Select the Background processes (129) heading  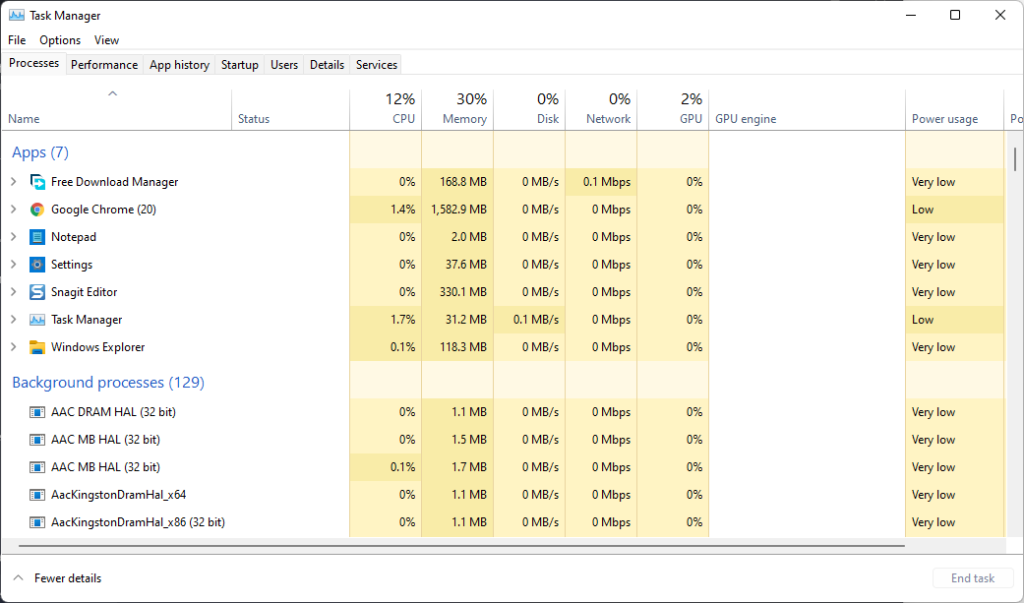[108, 382]
